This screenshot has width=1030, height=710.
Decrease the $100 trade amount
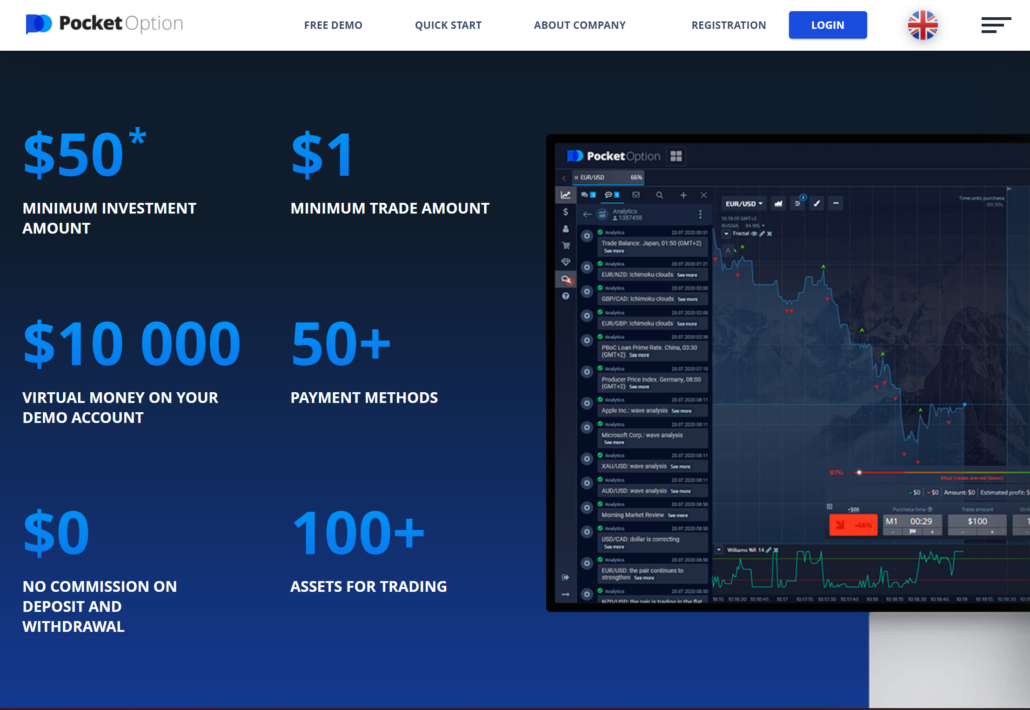pyautogui.click(x=963, y=532)
